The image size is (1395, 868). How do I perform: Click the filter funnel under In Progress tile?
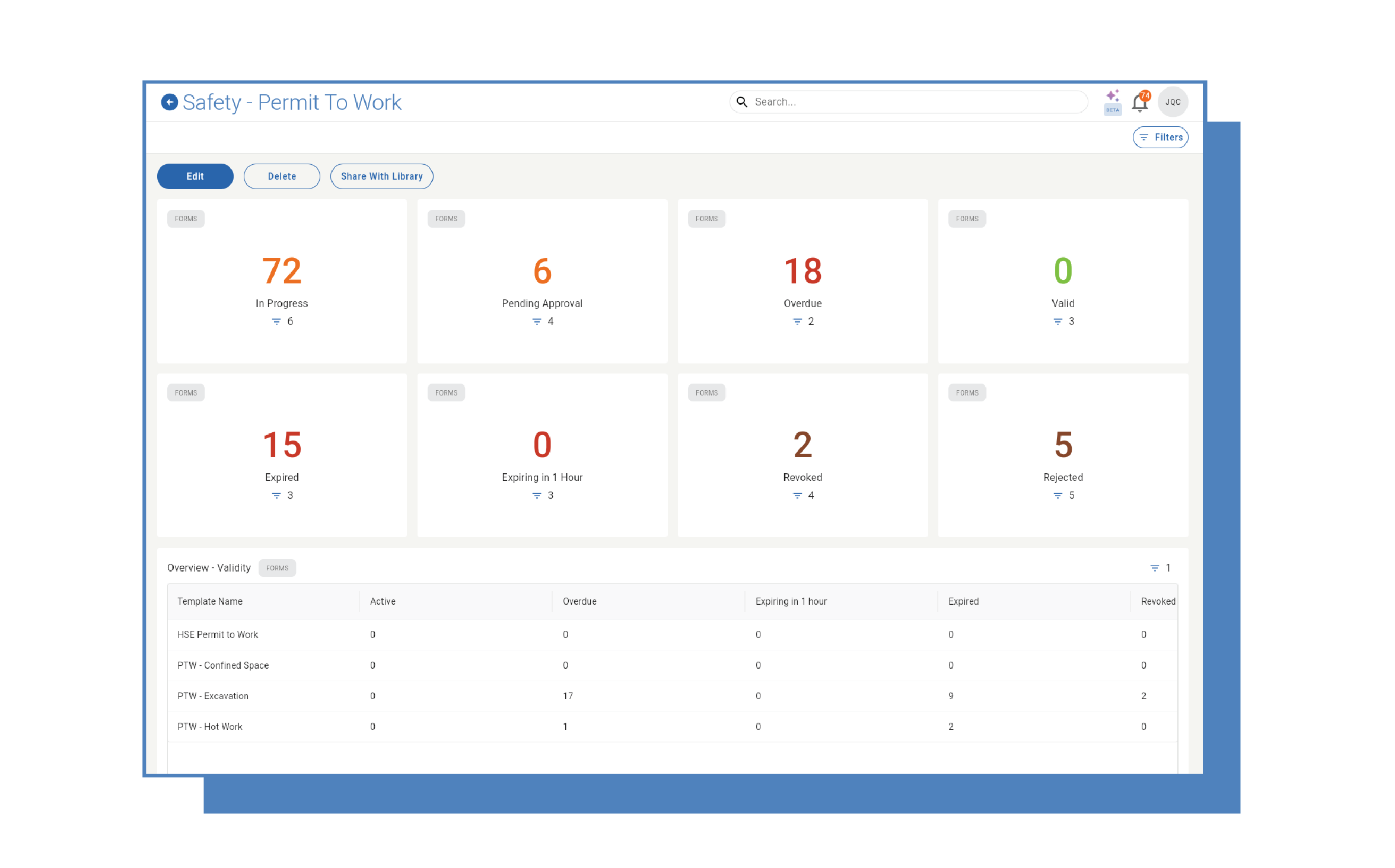[x=276, y=321]
